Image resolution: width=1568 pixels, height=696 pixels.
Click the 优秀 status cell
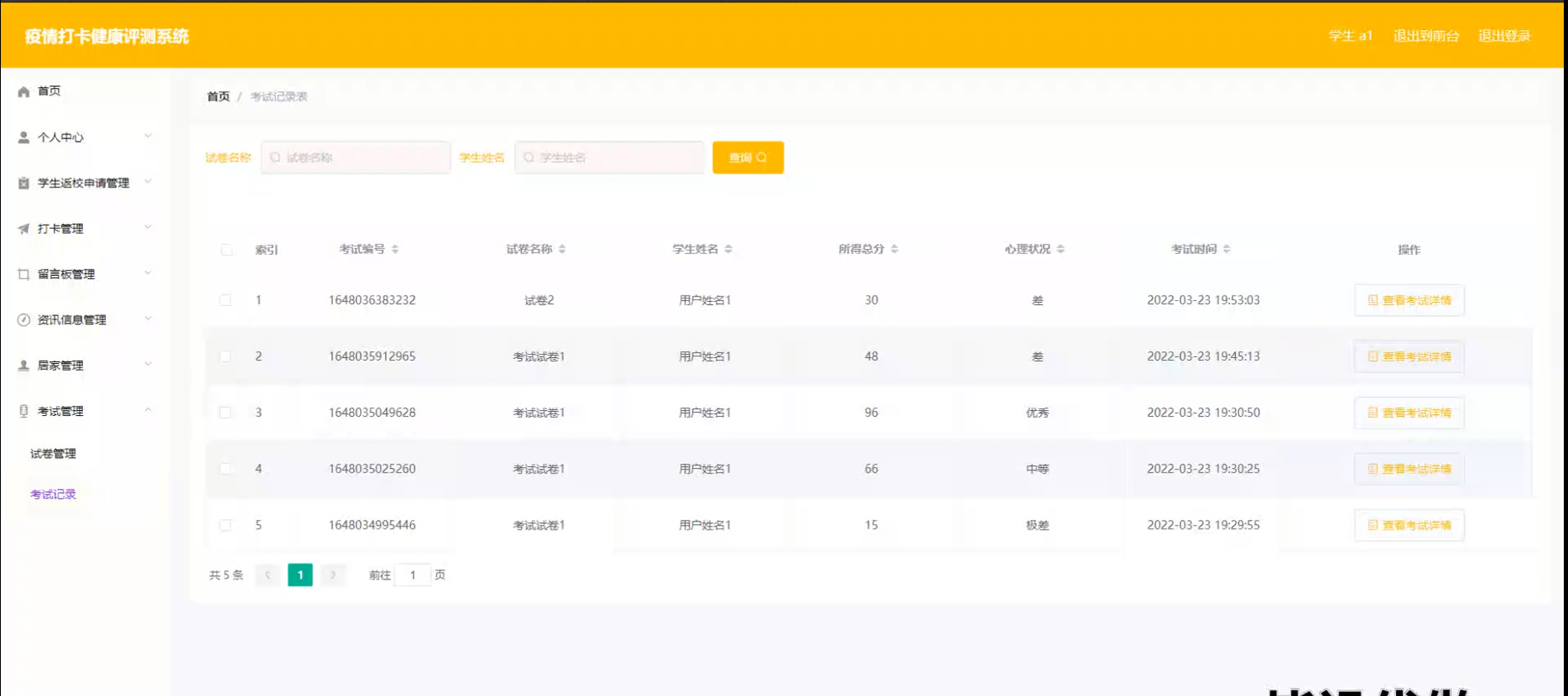(x=1037, y=413)
